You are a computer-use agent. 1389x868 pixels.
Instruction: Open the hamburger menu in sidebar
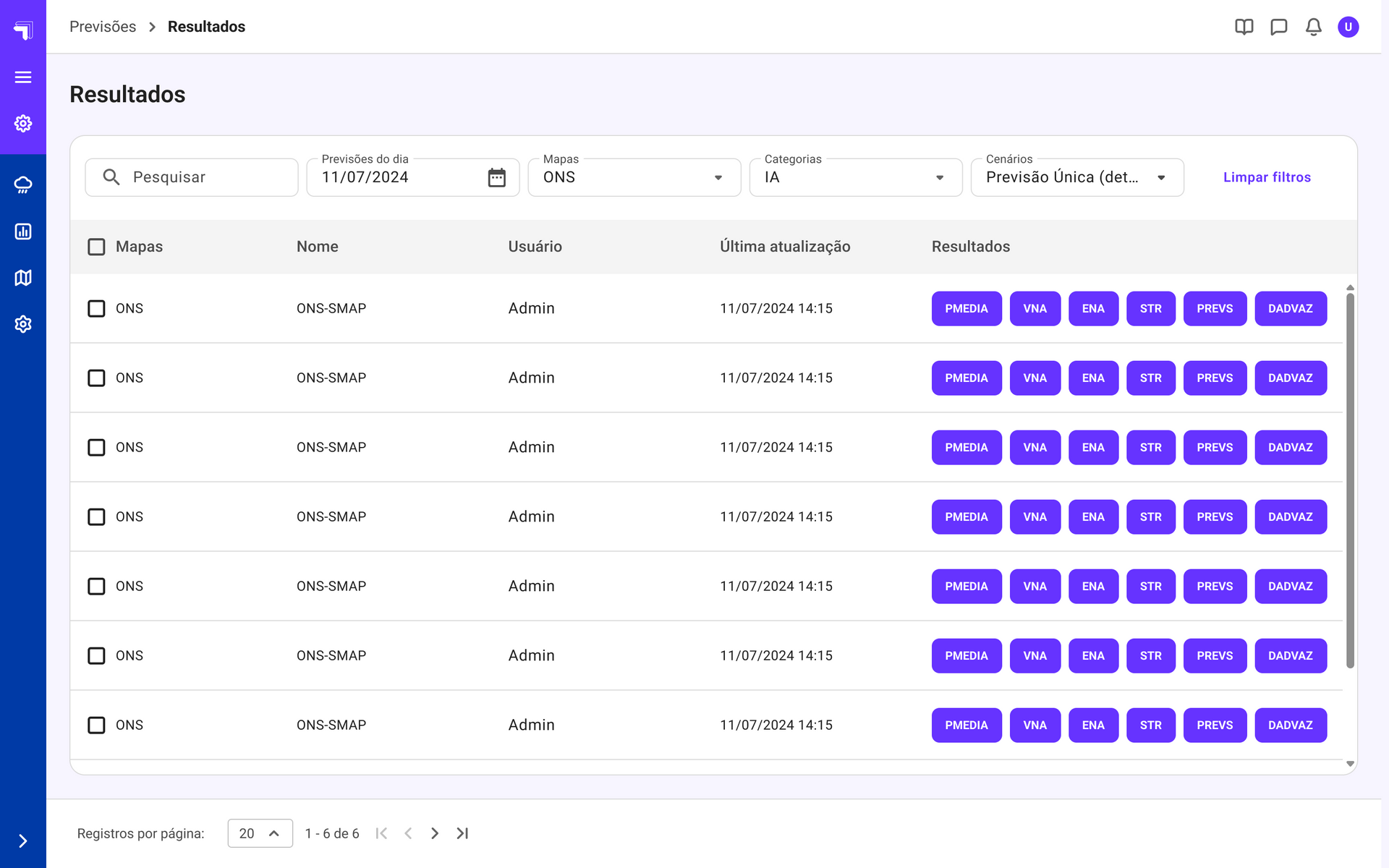point(23,77)
